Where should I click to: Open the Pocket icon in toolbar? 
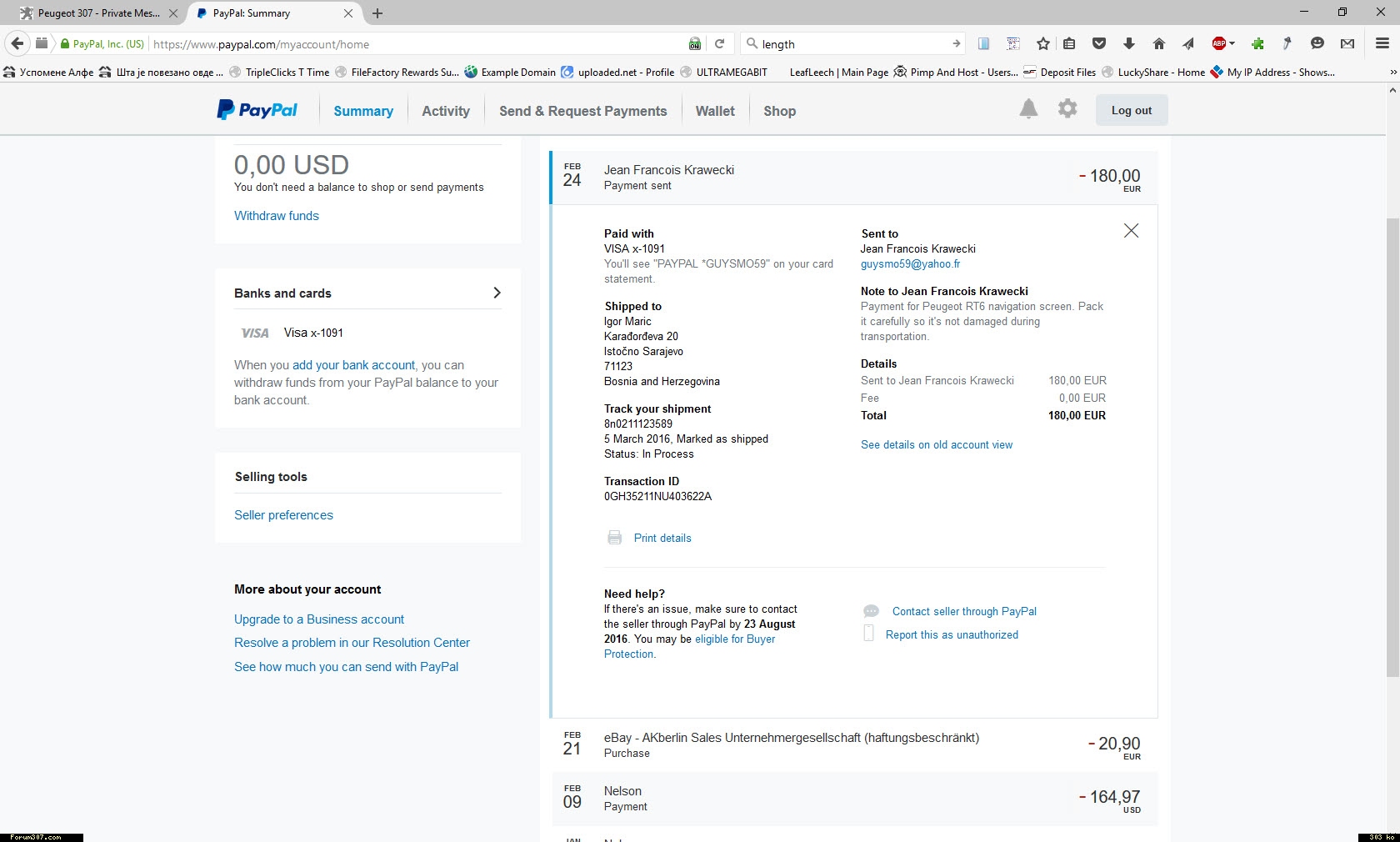(x=1099, y=44)
